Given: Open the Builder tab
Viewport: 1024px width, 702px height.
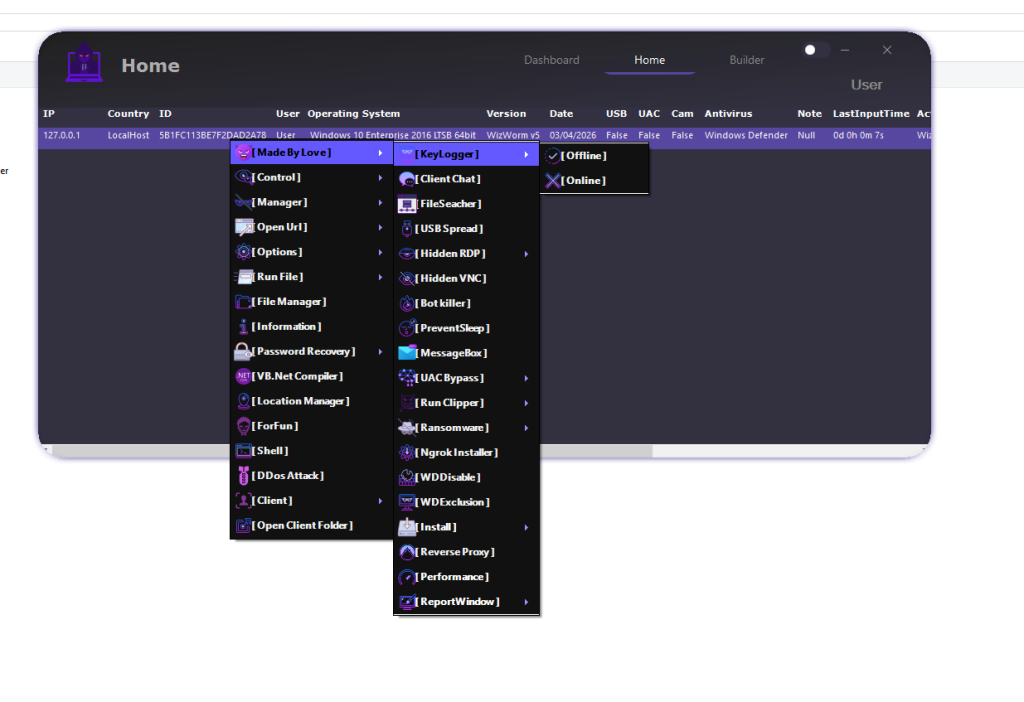Looking at the screenshot, I should point(746,59).
